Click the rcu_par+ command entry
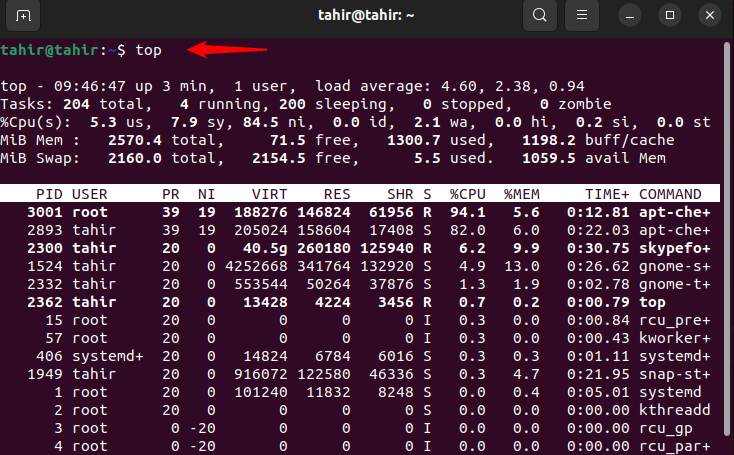The image size is (734, 455). tap(675, 446)
